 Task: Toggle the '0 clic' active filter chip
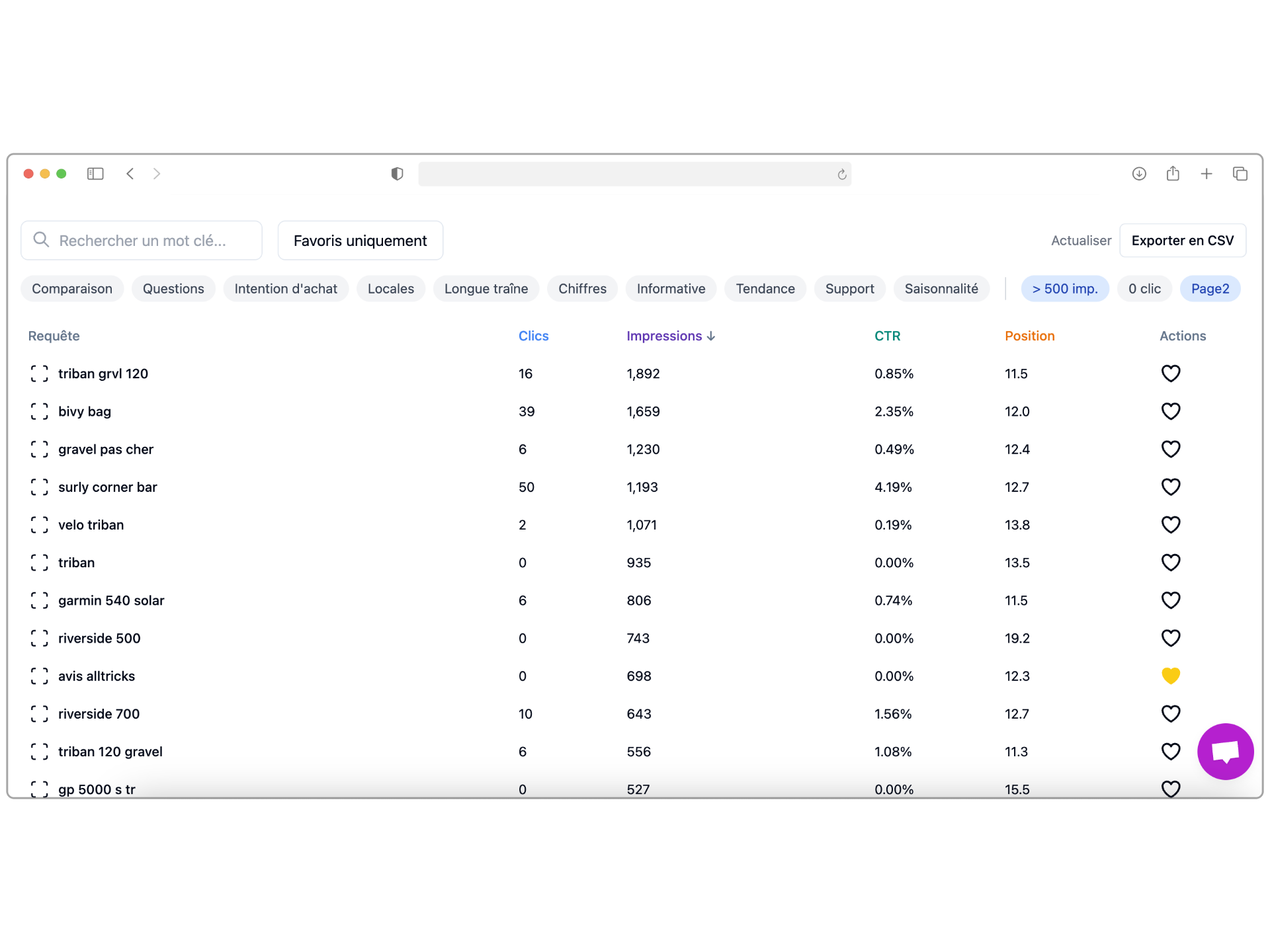(x=1144, y=288)
